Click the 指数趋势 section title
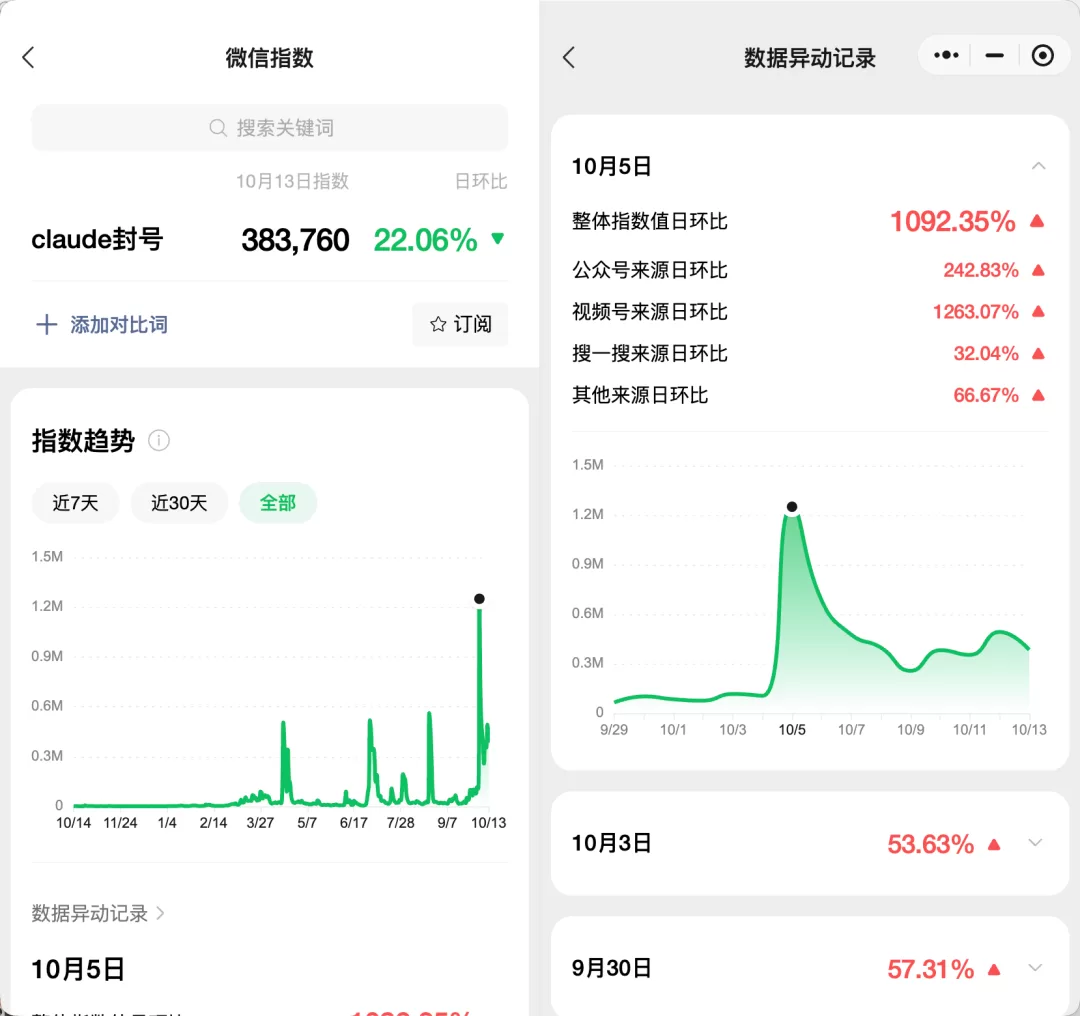 [83, 441]
